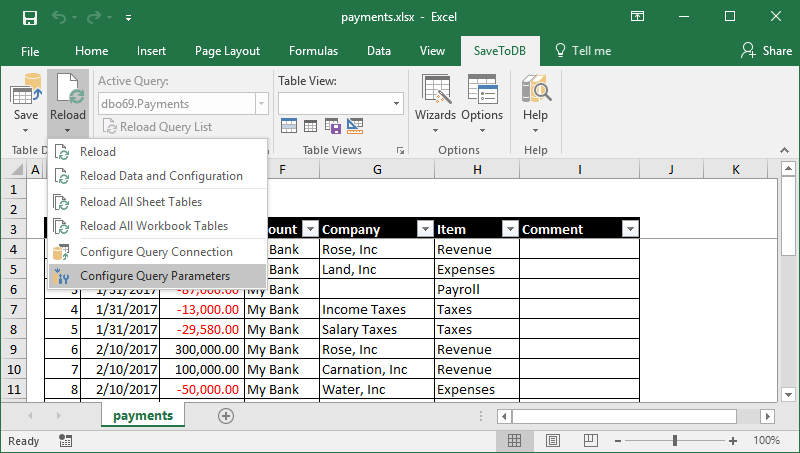The image size is (800, 453).
Task: Select Reload All Sheet Tables
Action: 158,202
